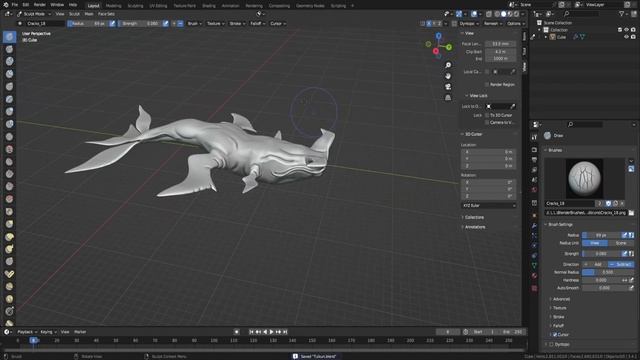
Task: Toggle Dyntopo checkbox in properties panel
Action: (x=551, y=344)
